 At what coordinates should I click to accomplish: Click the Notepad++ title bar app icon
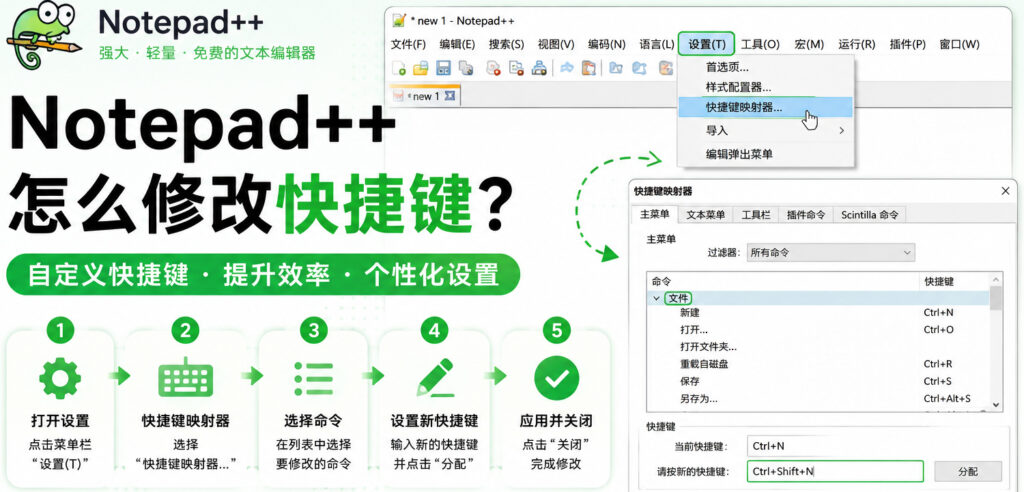point(399,20)
